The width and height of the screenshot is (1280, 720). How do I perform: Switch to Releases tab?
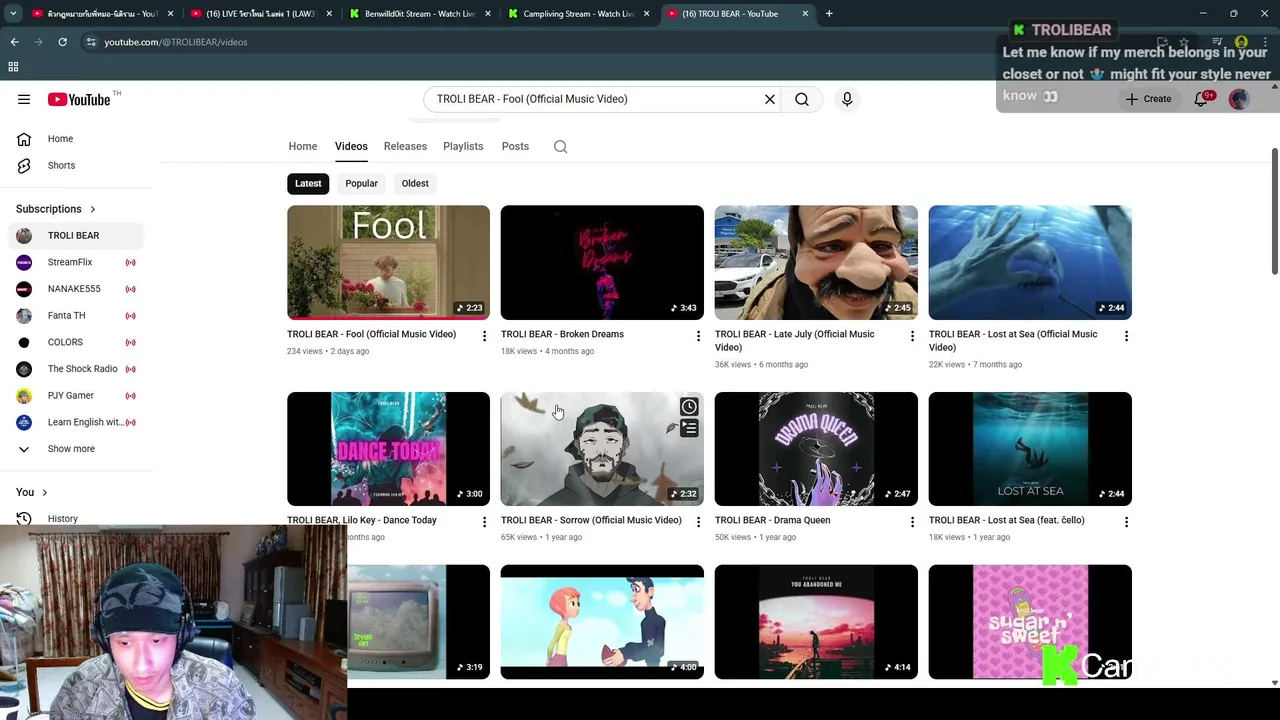click(405, 146)
